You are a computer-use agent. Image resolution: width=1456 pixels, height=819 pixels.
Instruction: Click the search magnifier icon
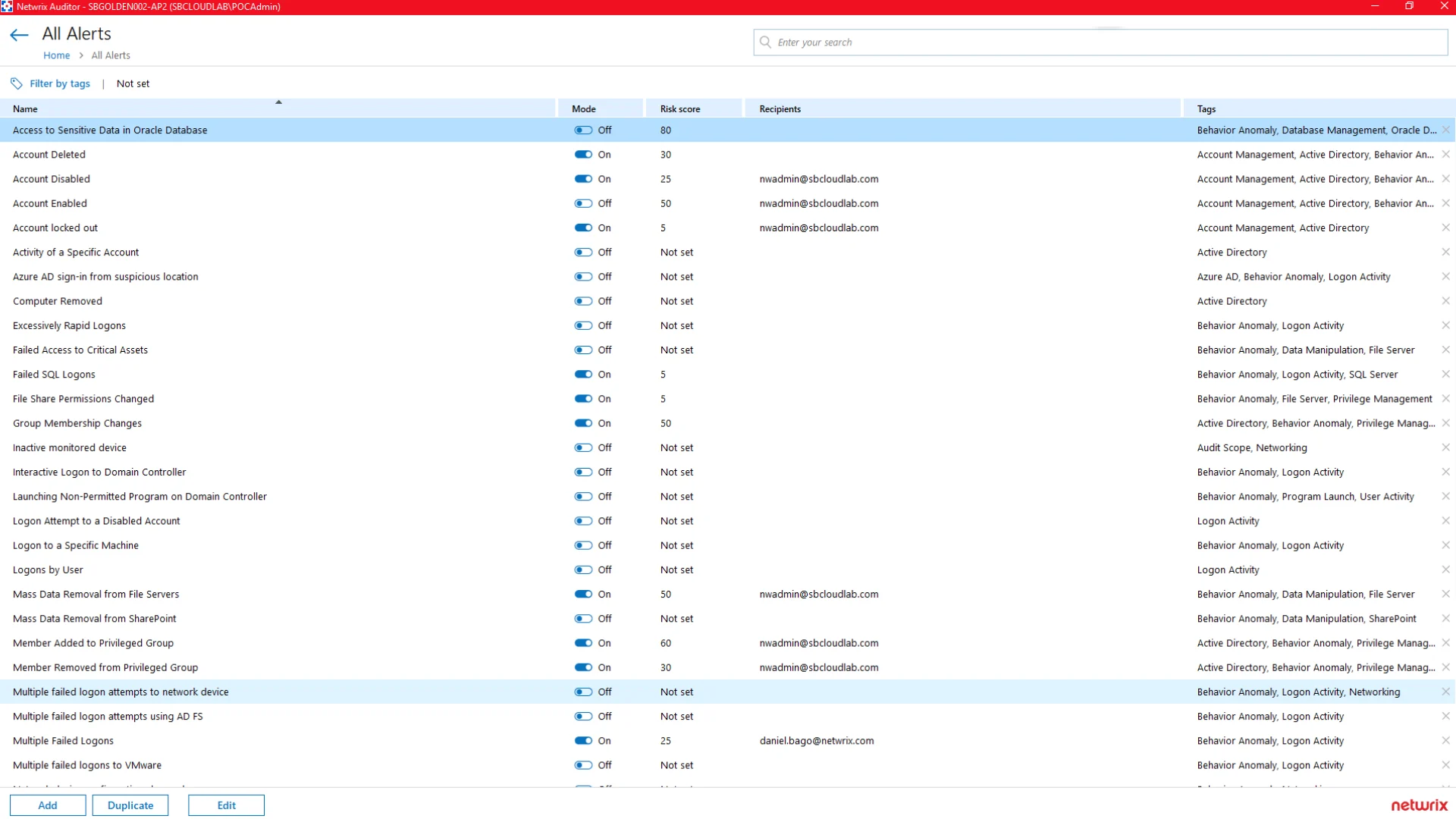765,42
